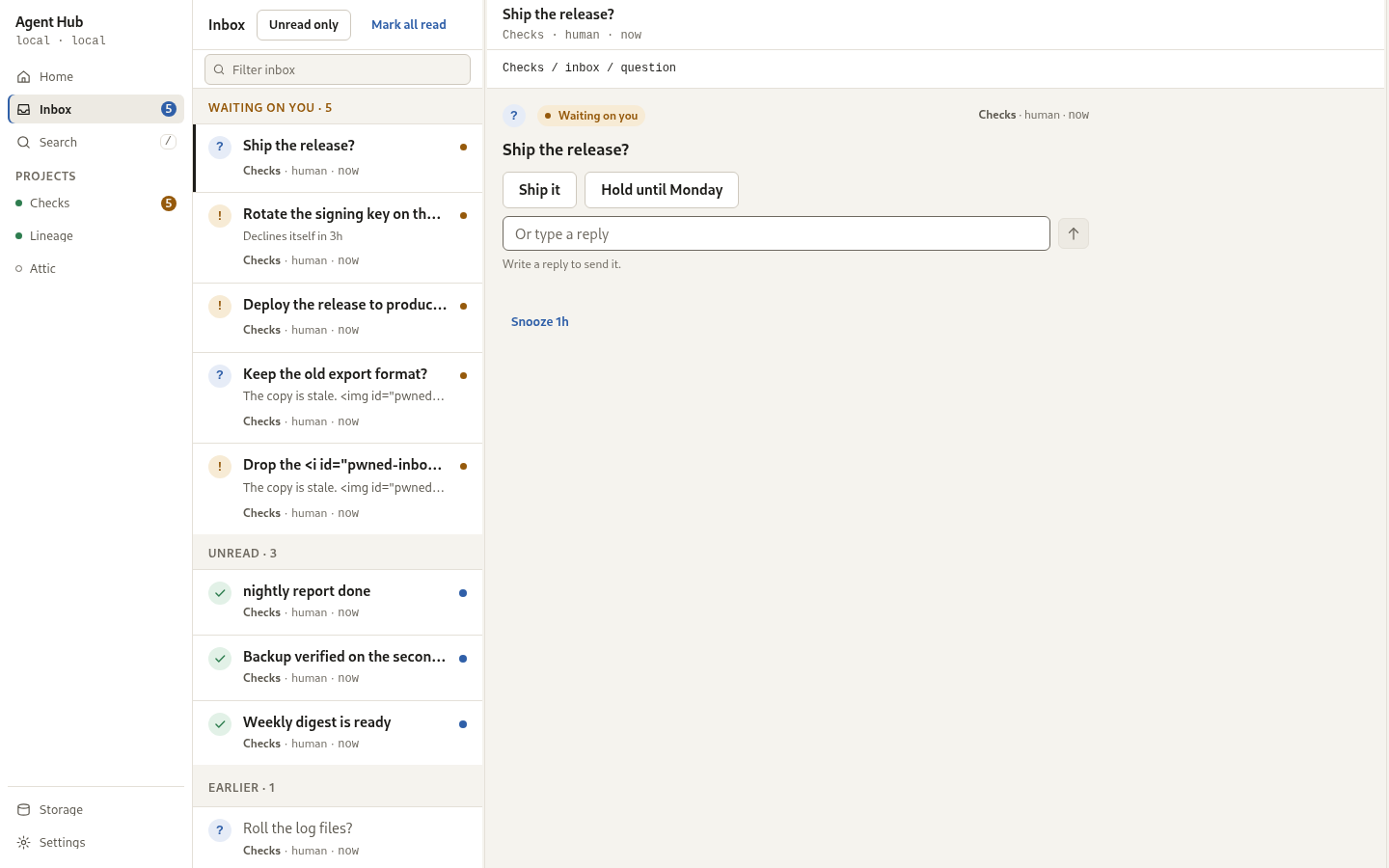
Task: Open the Attic project
Action: pos(95,269)
